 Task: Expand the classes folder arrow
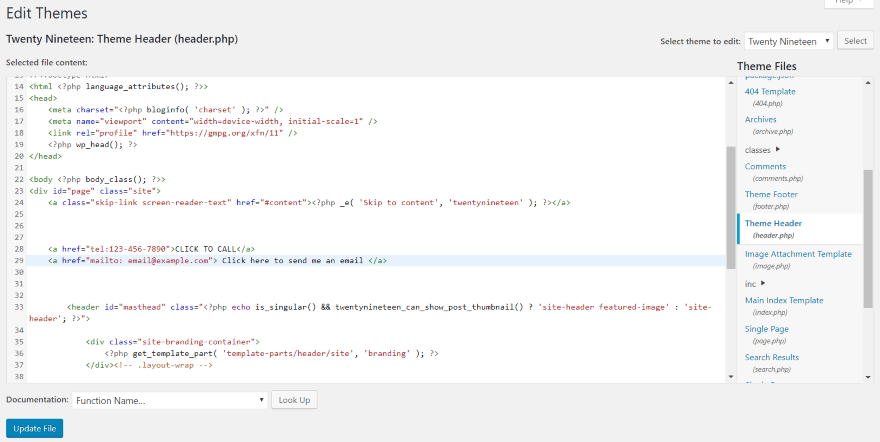(x=778, y=150)
